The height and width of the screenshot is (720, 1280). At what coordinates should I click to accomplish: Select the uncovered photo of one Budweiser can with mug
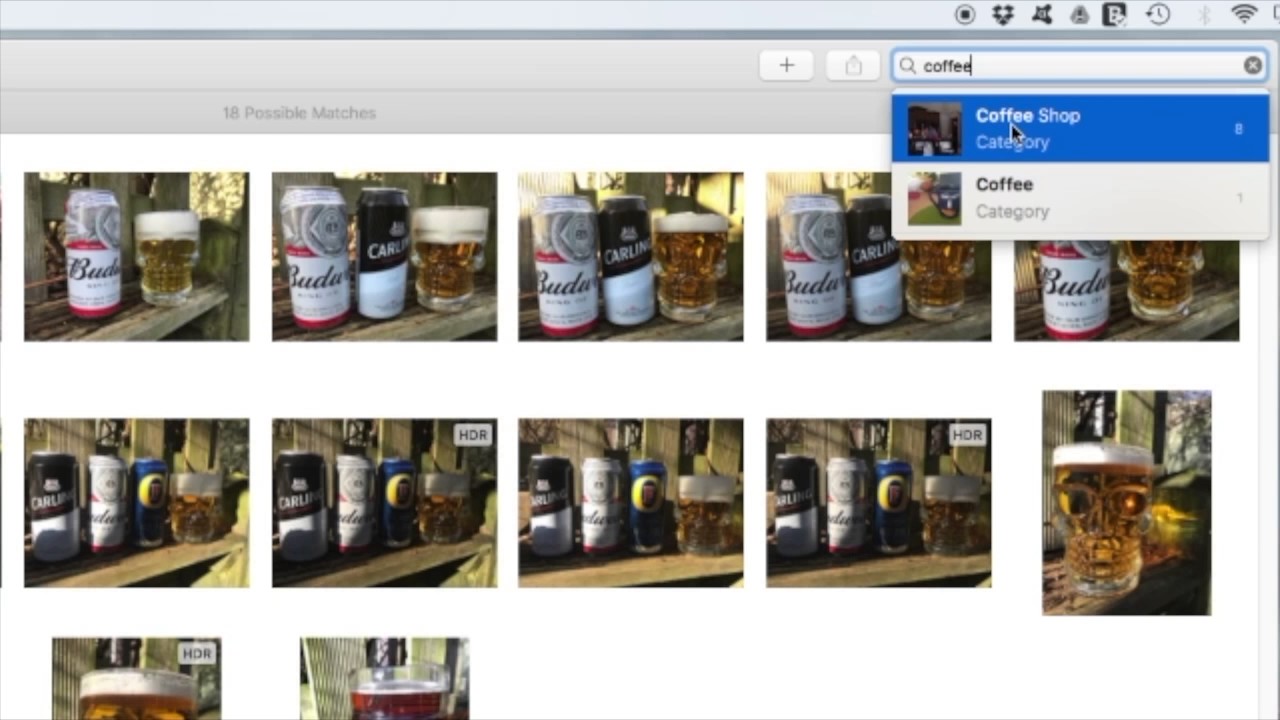pos(136,256)
